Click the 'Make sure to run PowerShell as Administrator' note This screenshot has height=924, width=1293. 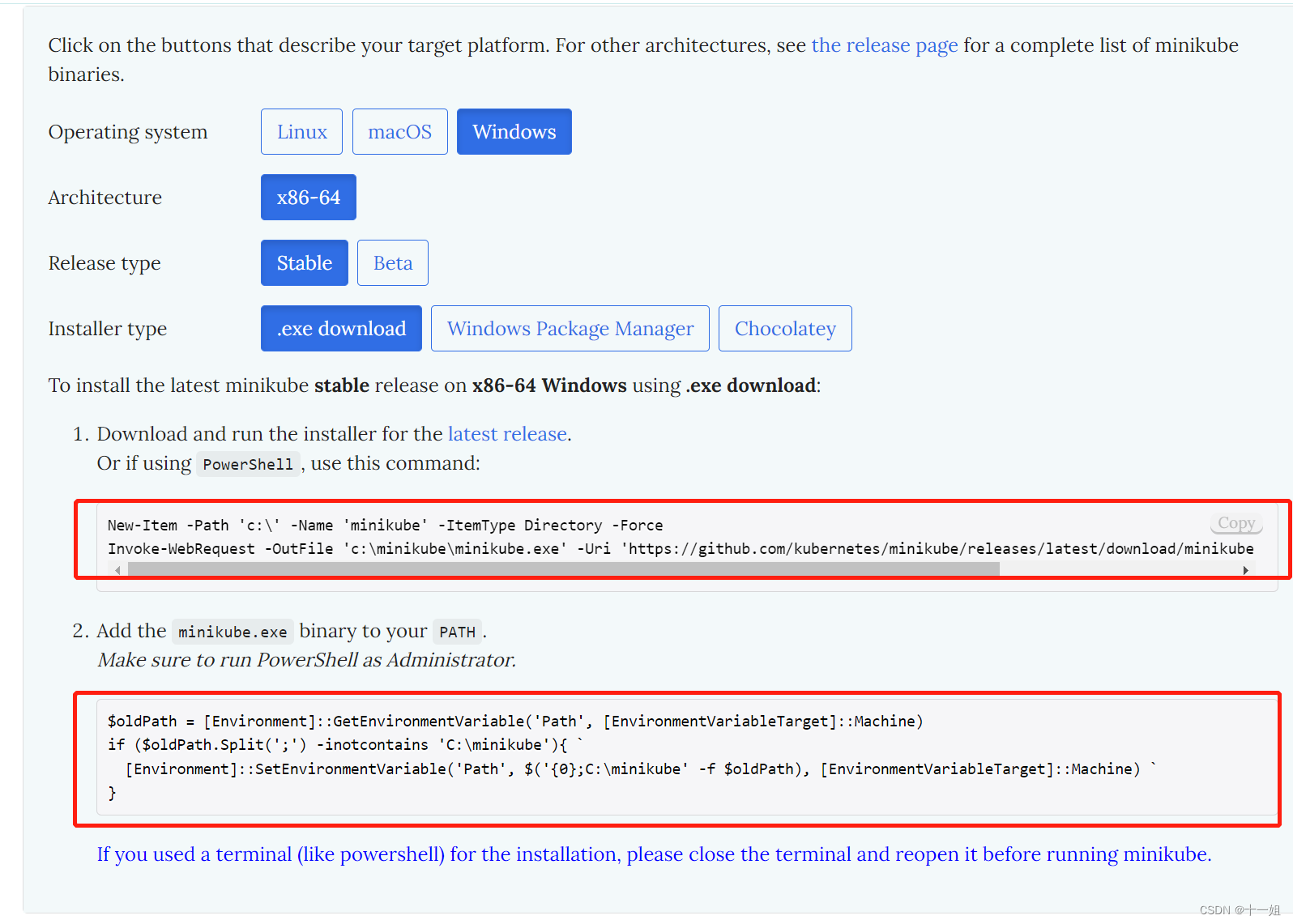tap(306, 660)
